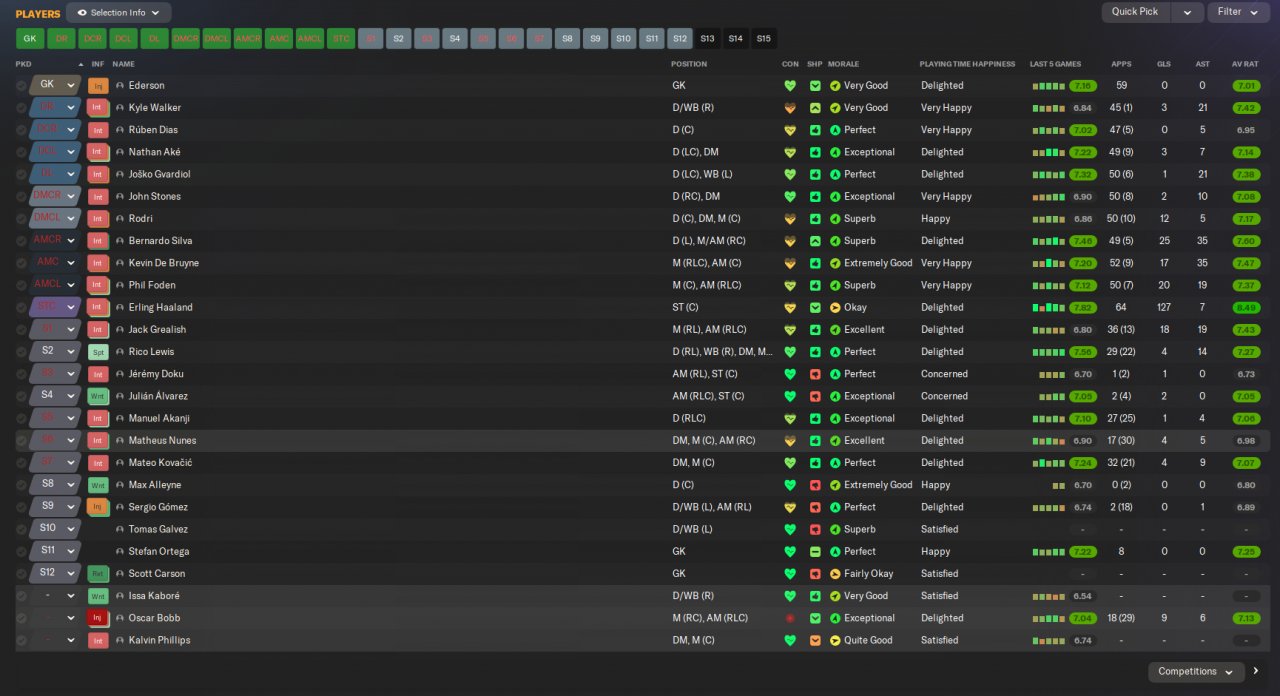Viewport: 1280px width, 696px height.
Task: Toggle Matheus Nunes's picked checkmark
Action: 21,441
